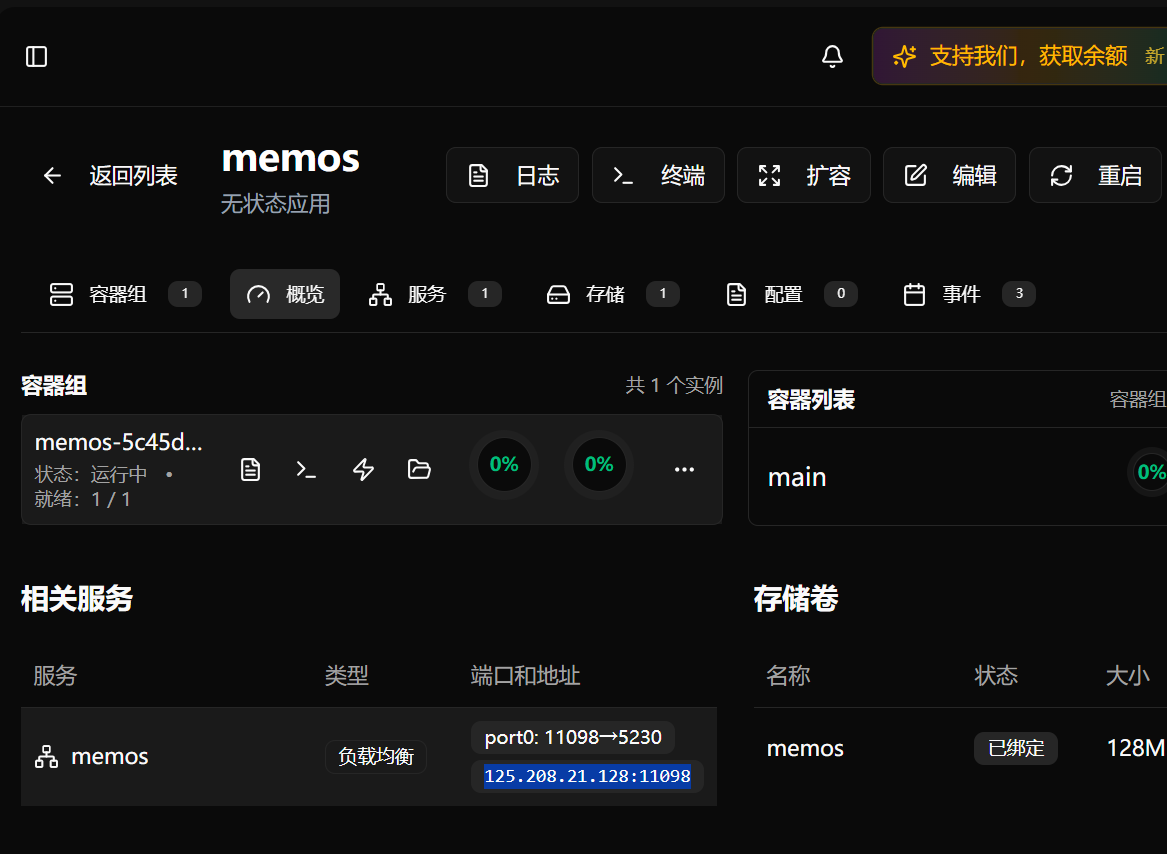Screen dimensions: 1167x854
Task: Launch the 终端 terminal
Action: [x=658, y=175]
